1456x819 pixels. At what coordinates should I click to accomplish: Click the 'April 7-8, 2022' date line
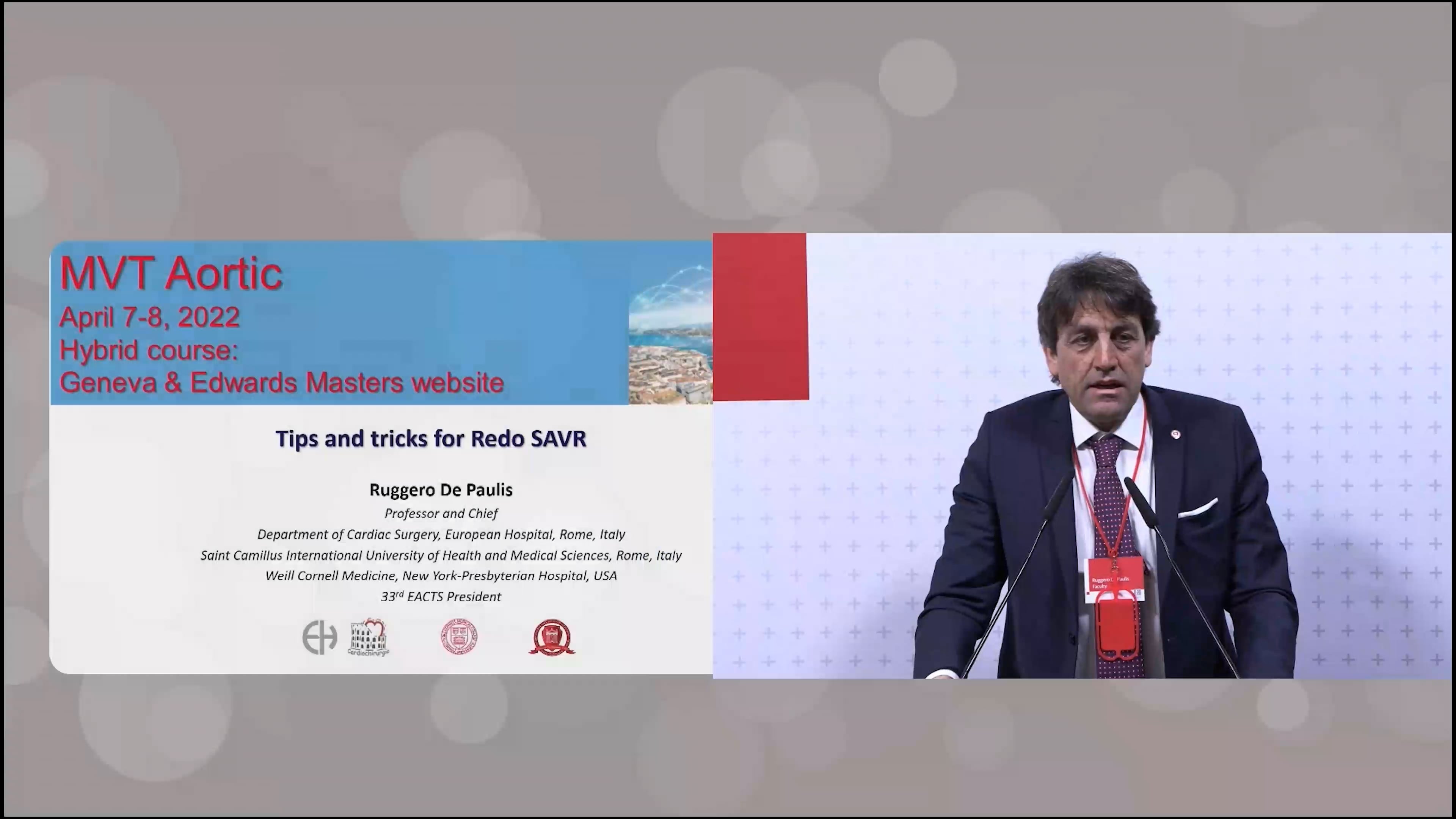click(x=149, y=317)
